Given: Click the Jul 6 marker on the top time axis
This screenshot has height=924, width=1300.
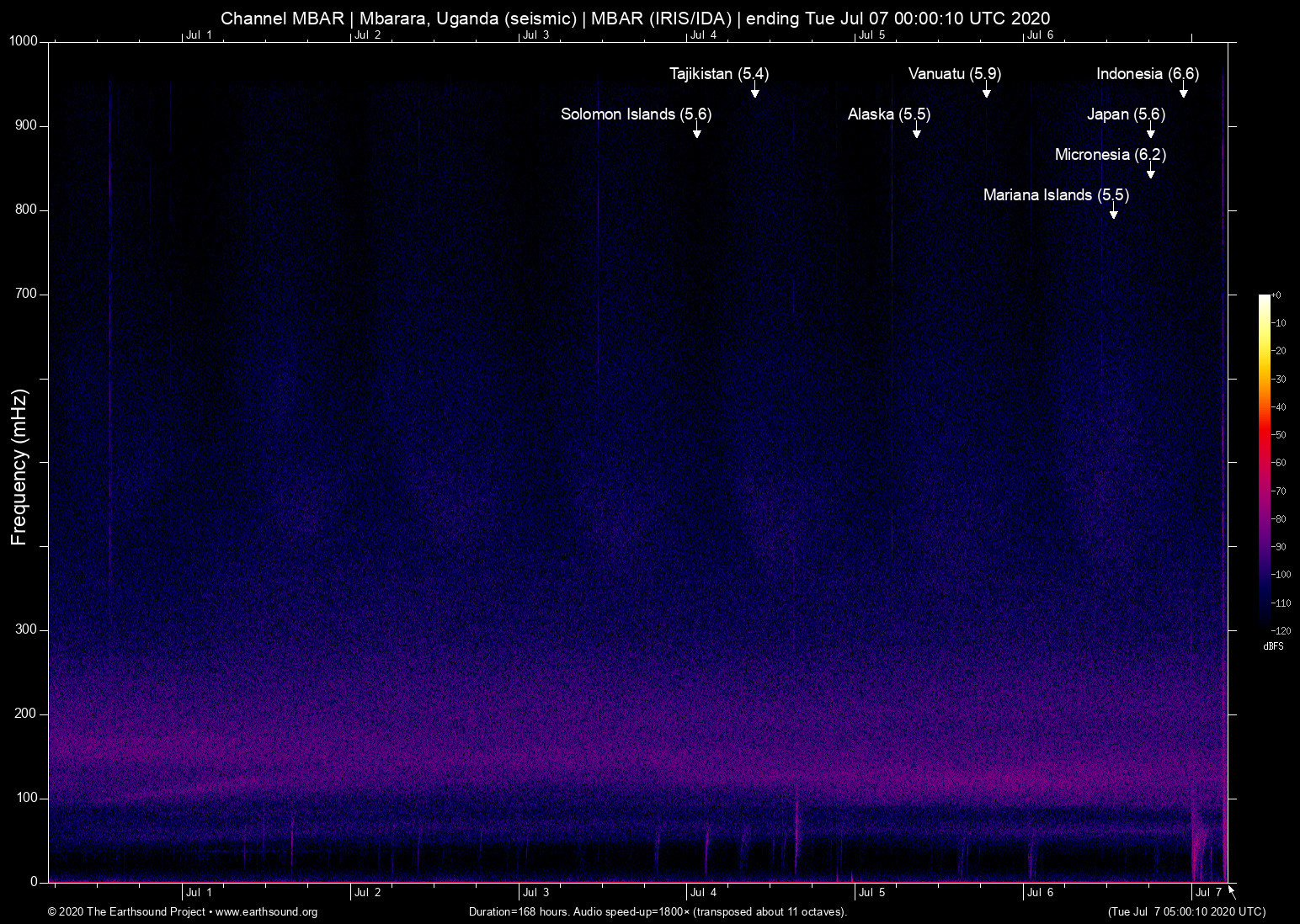Looking at the screenshot, I should coord(1039,35).
